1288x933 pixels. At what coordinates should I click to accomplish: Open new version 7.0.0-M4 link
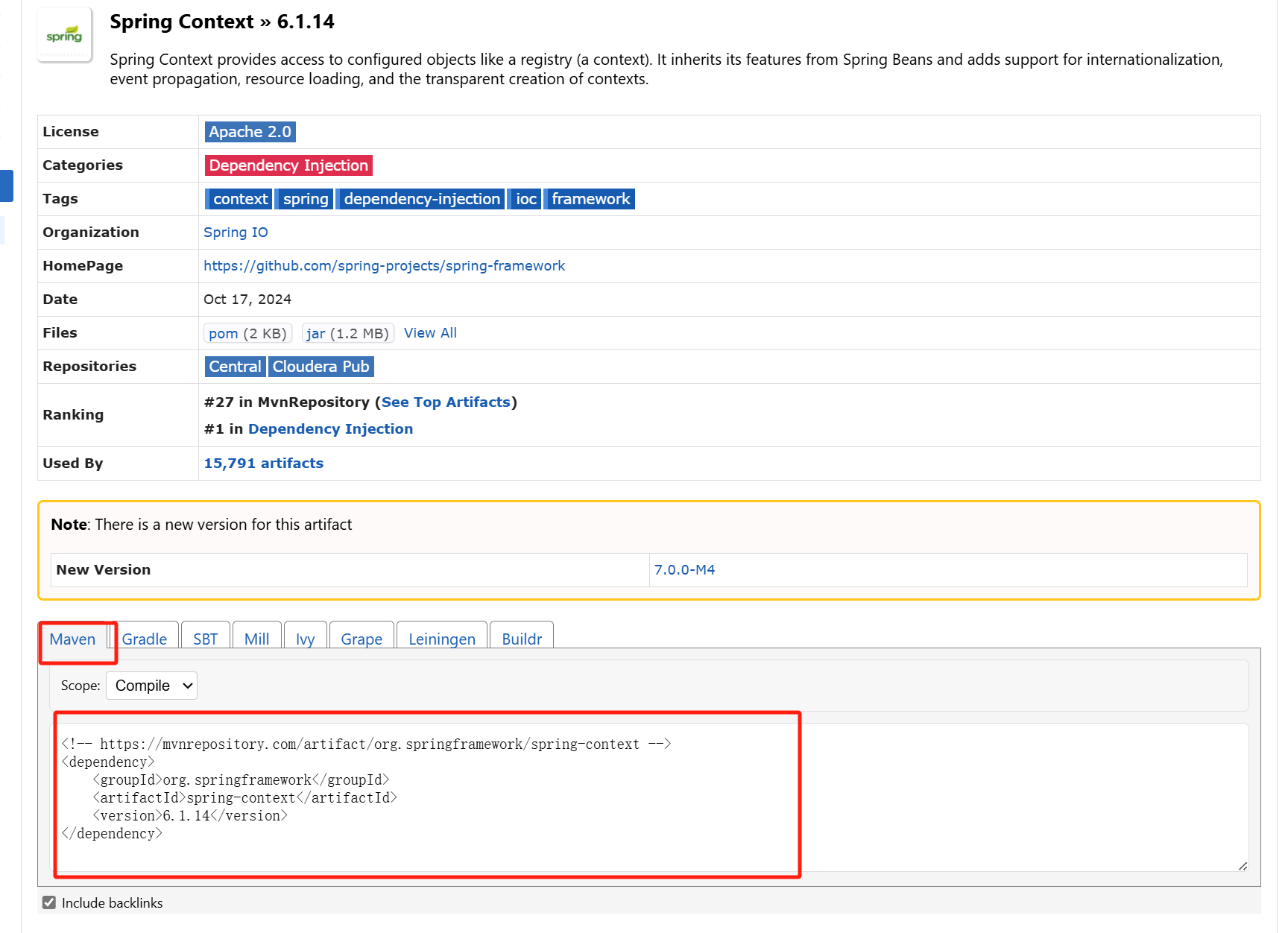(x=684, y=570)
